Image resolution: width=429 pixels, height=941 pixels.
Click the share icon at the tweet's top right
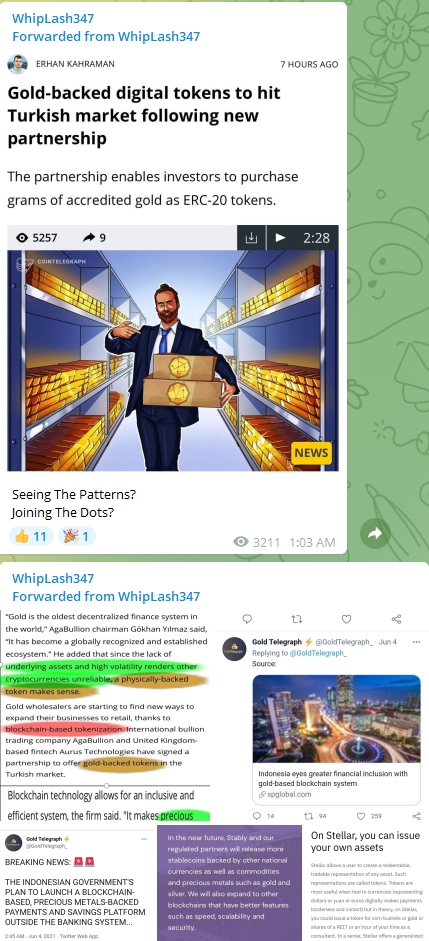click(396, 619)
